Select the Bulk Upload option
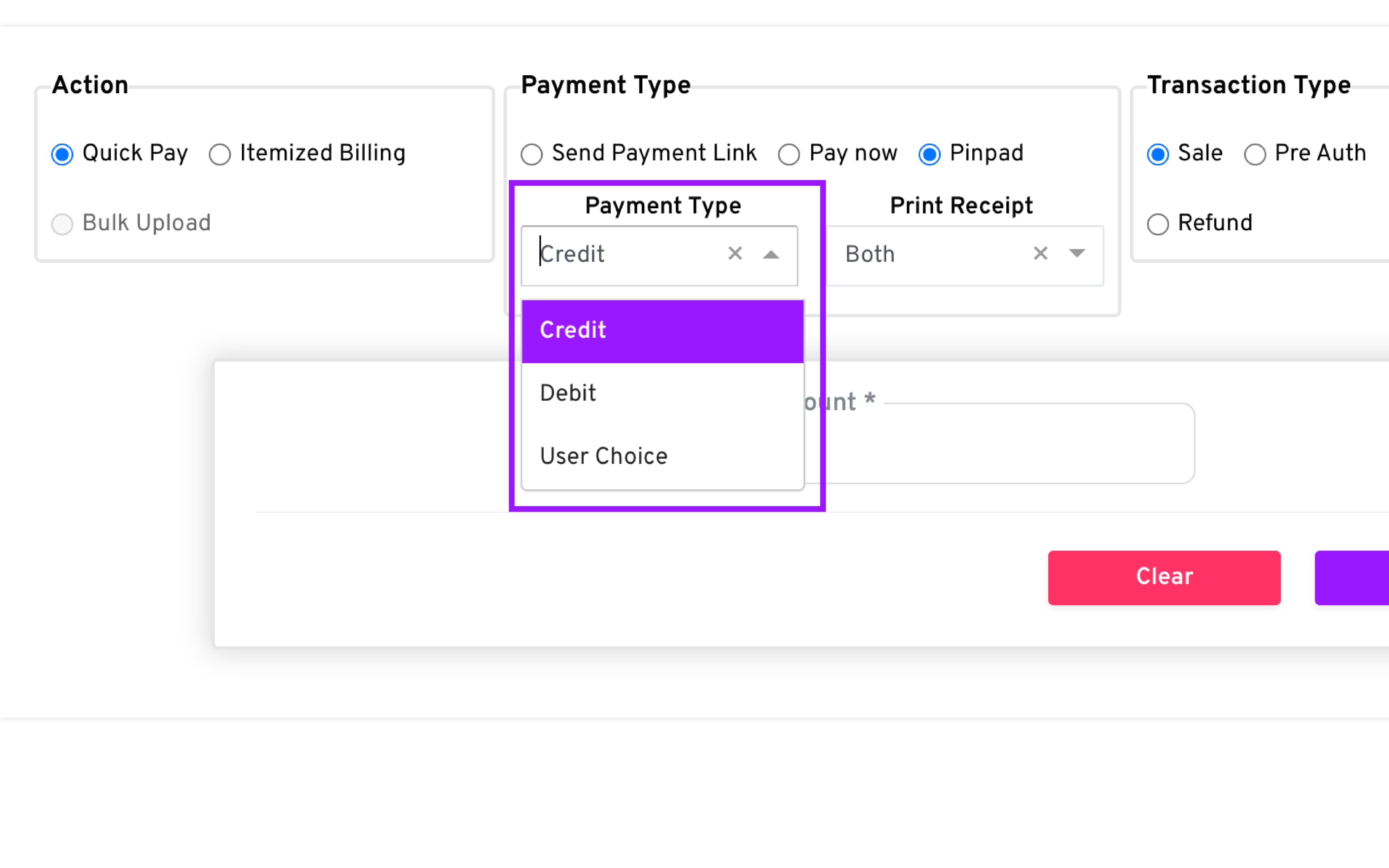 62,224
